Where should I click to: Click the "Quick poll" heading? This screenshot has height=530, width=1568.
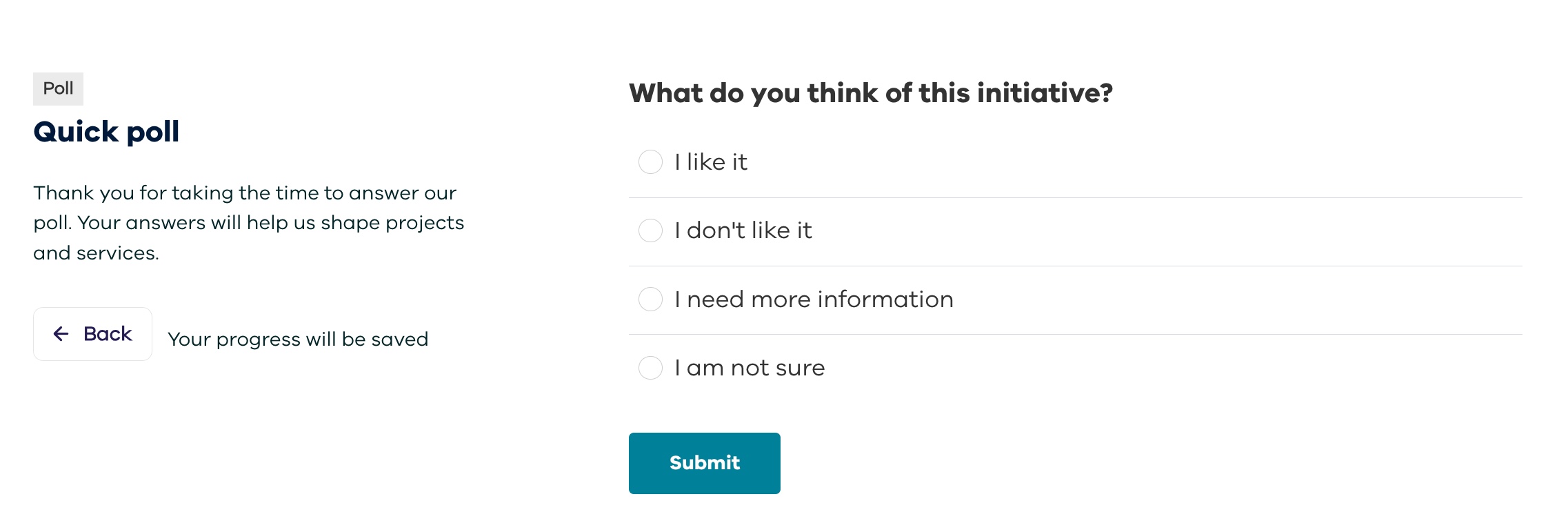[x=106, y=132]
